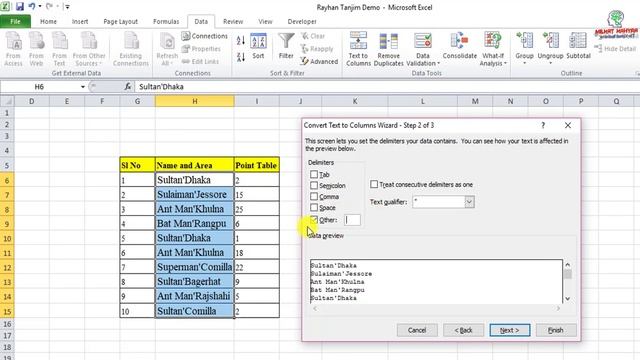The image size is (640, 360).
Task: Click the insert function fx icon
Action: point(128,87)
